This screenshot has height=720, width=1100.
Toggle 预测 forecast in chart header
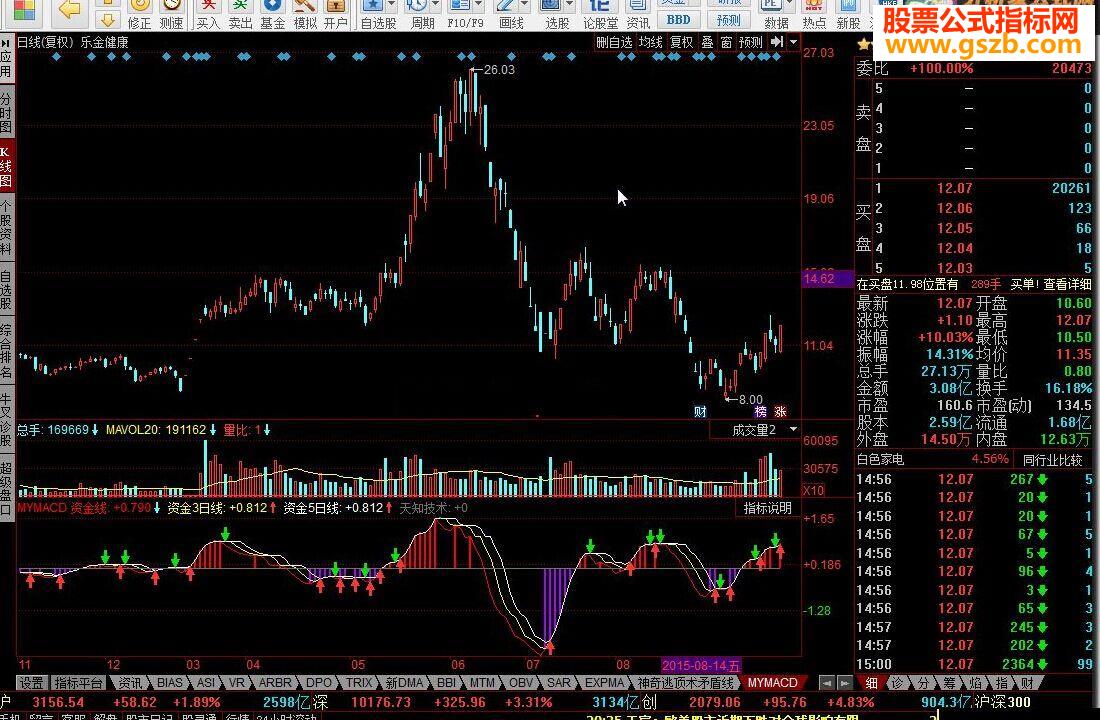pyautogui.click(x=751, y=42)
